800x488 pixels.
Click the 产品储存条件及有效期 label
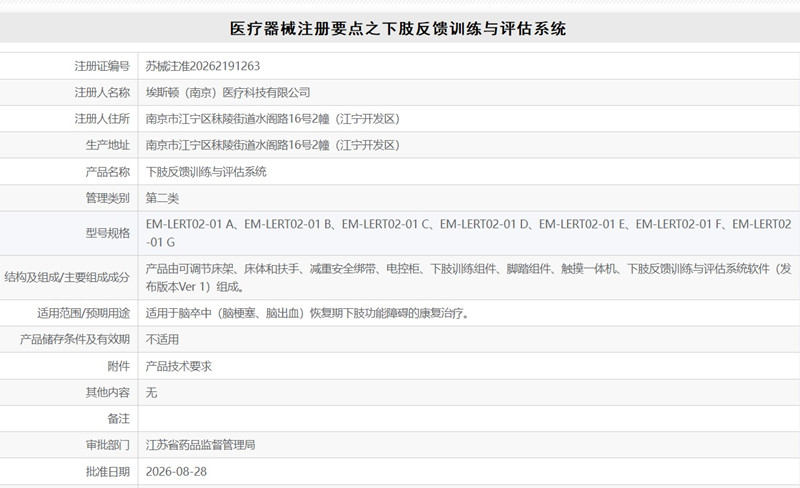(75, 339)
